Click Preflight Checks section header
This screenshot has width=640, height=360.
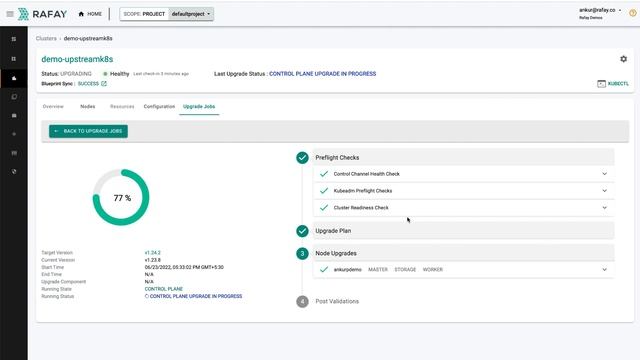point(463,158)
